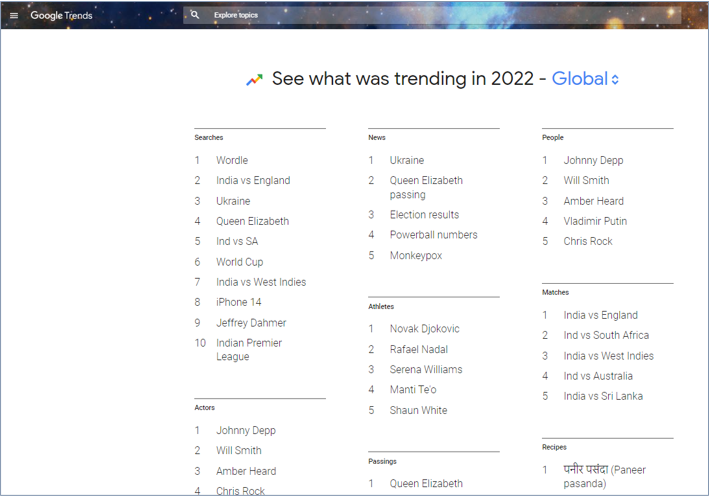Select India vs England in Searches list
Viewport: 709px width, 496px height.
coord(253,180)
